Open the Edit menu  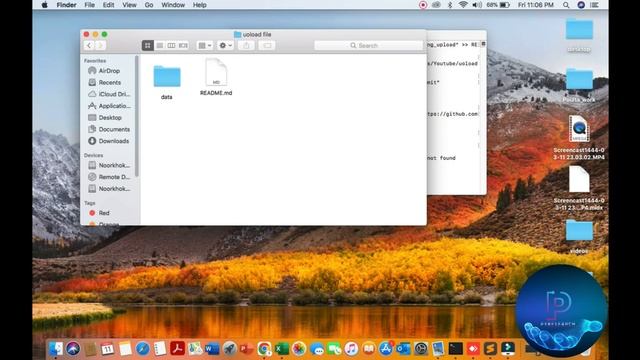click(108, 5)
